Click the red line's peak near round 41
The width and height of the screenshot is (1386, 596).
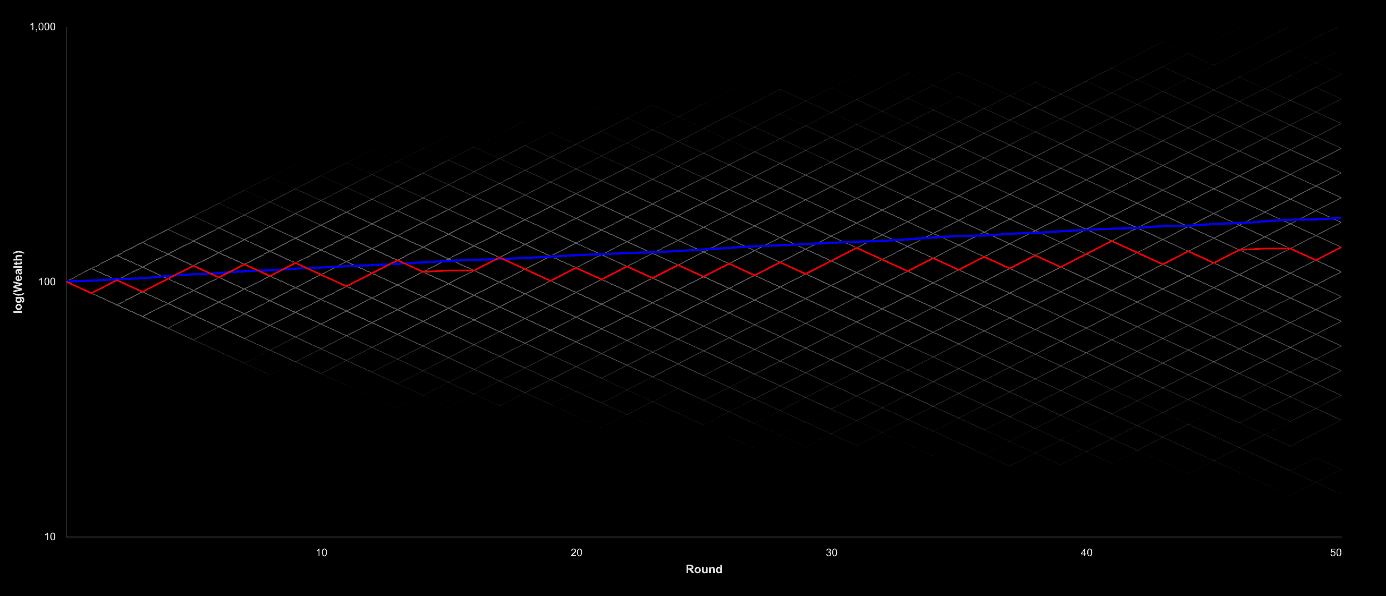[1111, 240]
